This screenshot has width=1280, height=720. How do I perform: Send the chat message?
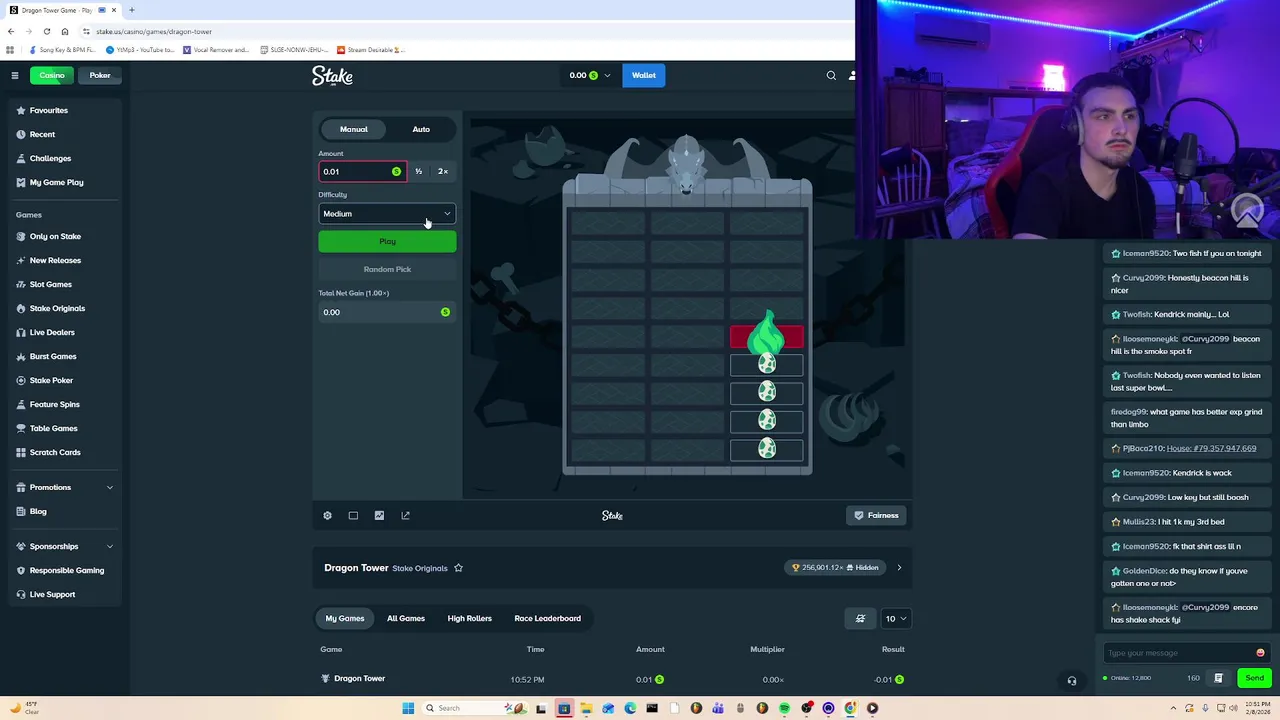pos(1254,678)
